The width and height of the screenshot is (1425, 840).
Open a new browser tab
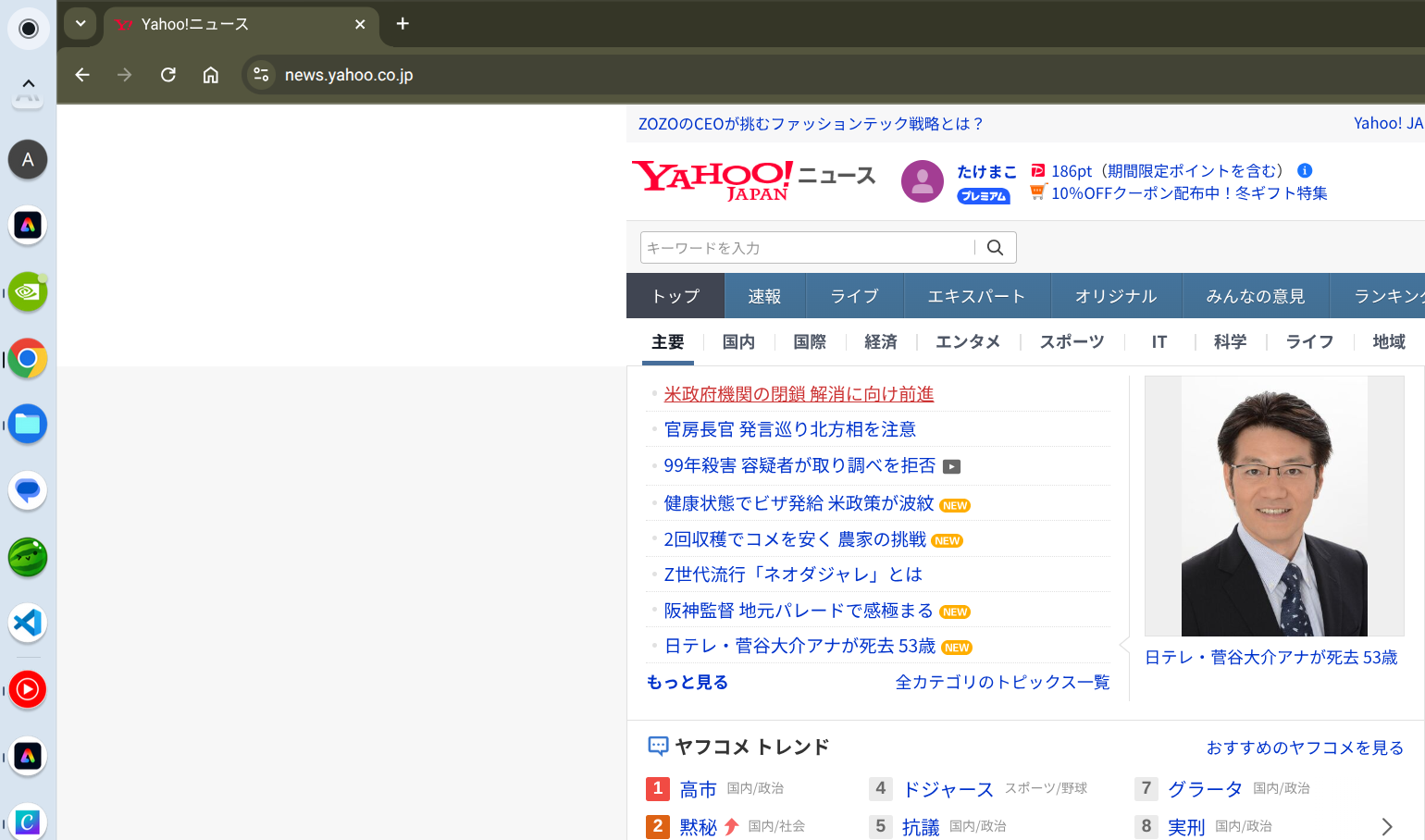coord(403,24)
